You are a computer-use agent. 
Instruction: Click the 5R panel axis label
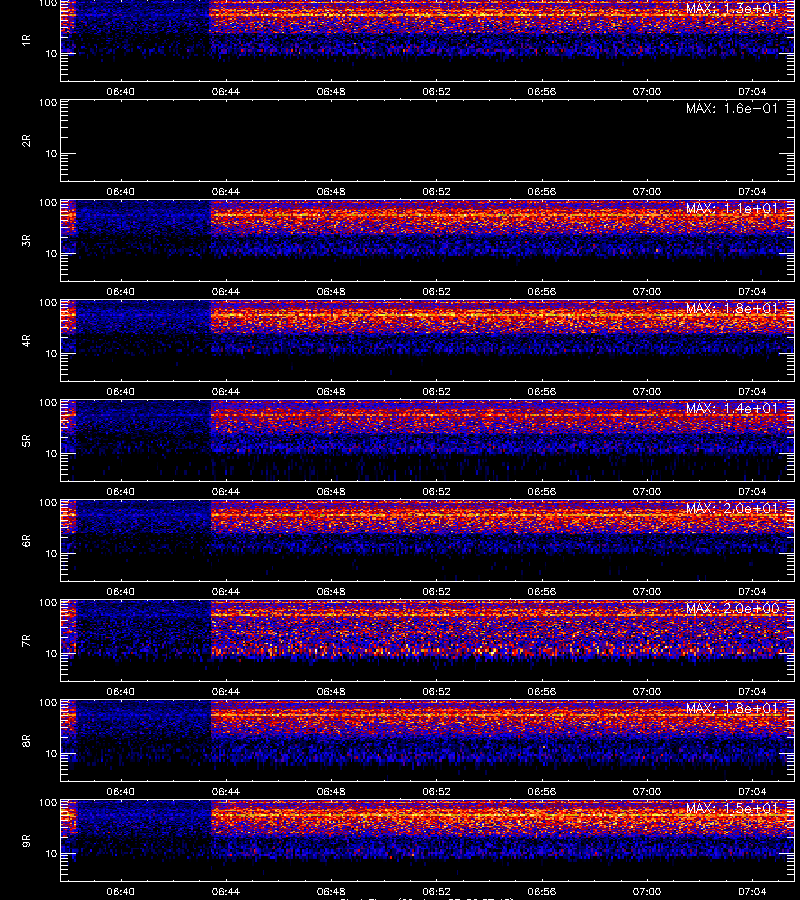pyautogui.click(x=26, y=441)
